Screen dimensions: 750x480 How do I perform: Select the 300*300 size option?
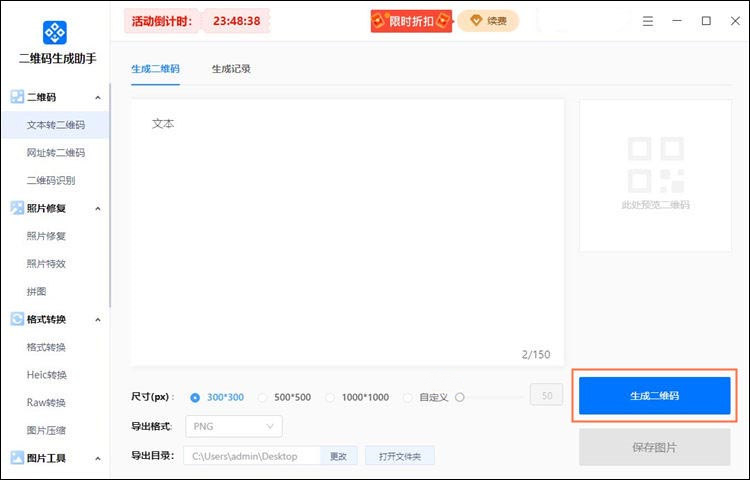point(217,397)
